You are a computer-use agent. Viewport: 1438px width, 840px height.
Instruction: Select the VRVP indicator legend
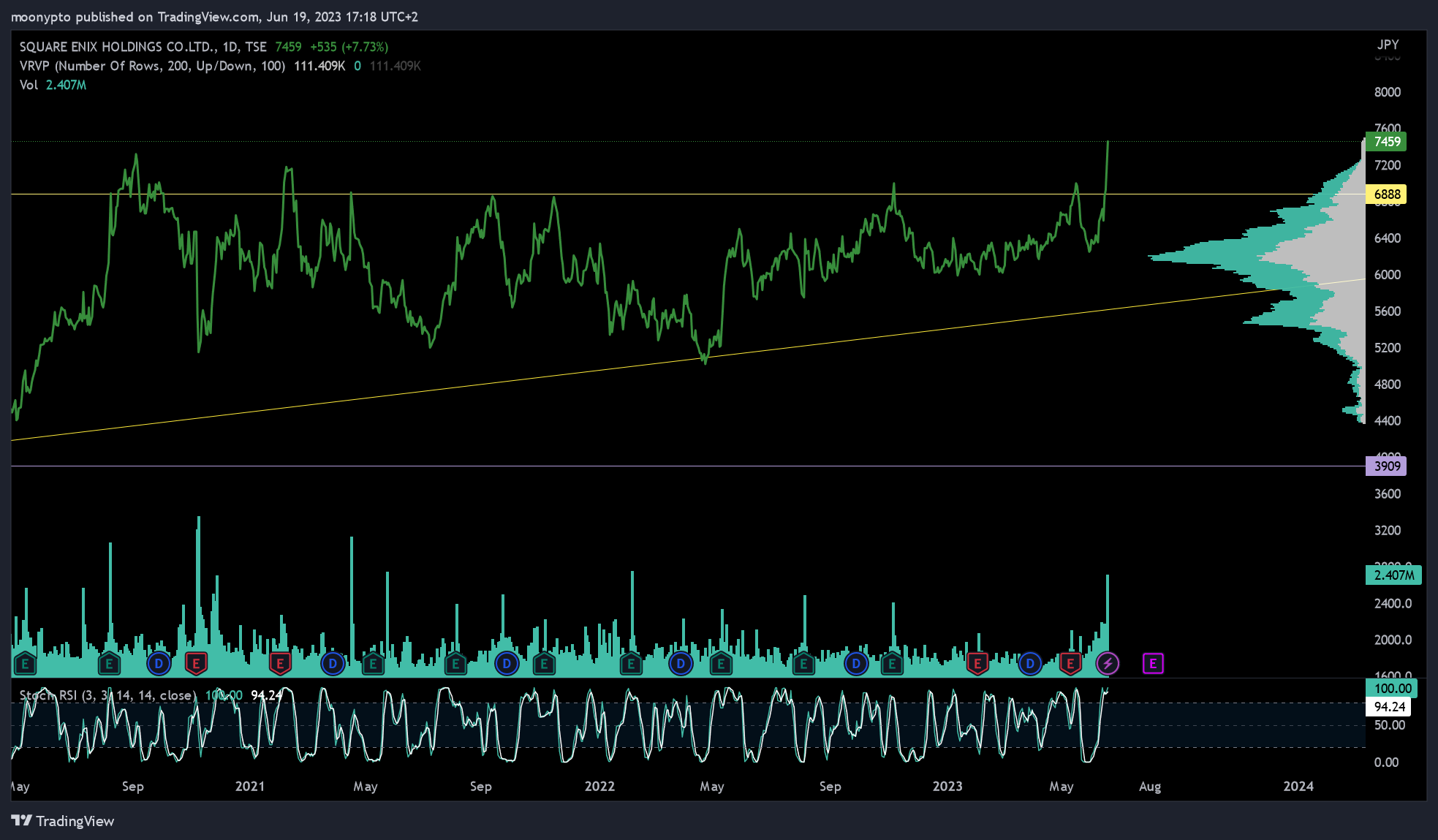[x=220, y=66]
